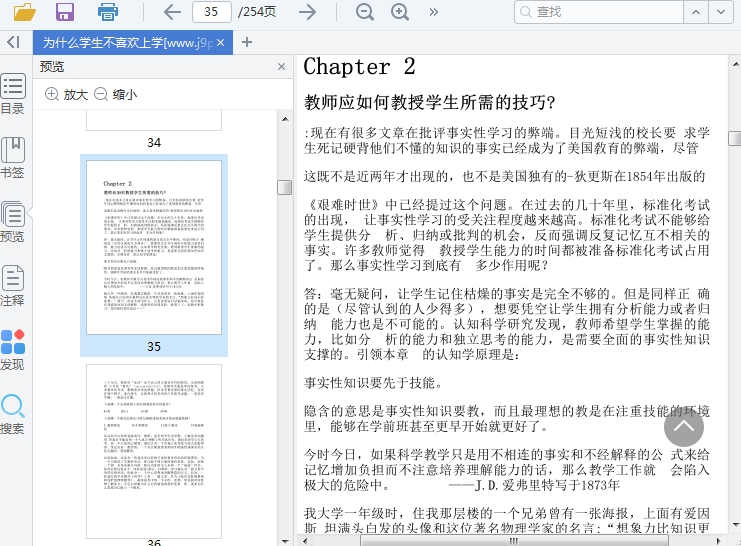
Task: Close the 为什么学生不喜欢上学 tab
Action: pos(221,43)
